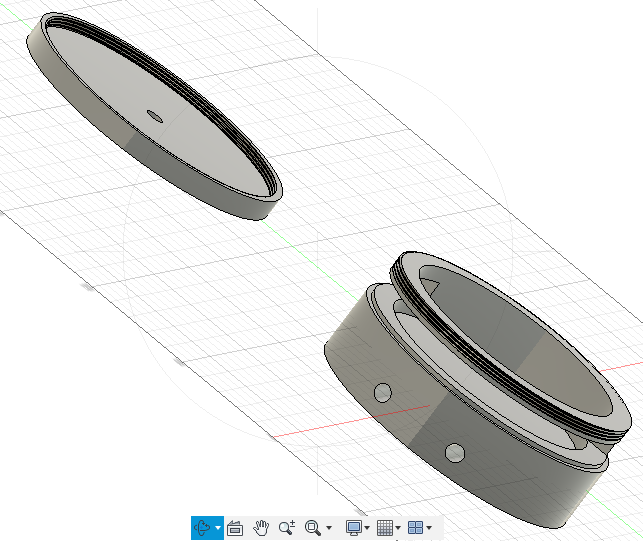643x541 pixels.
Task: Select the Pan hand tool
Action: point(261,528)
